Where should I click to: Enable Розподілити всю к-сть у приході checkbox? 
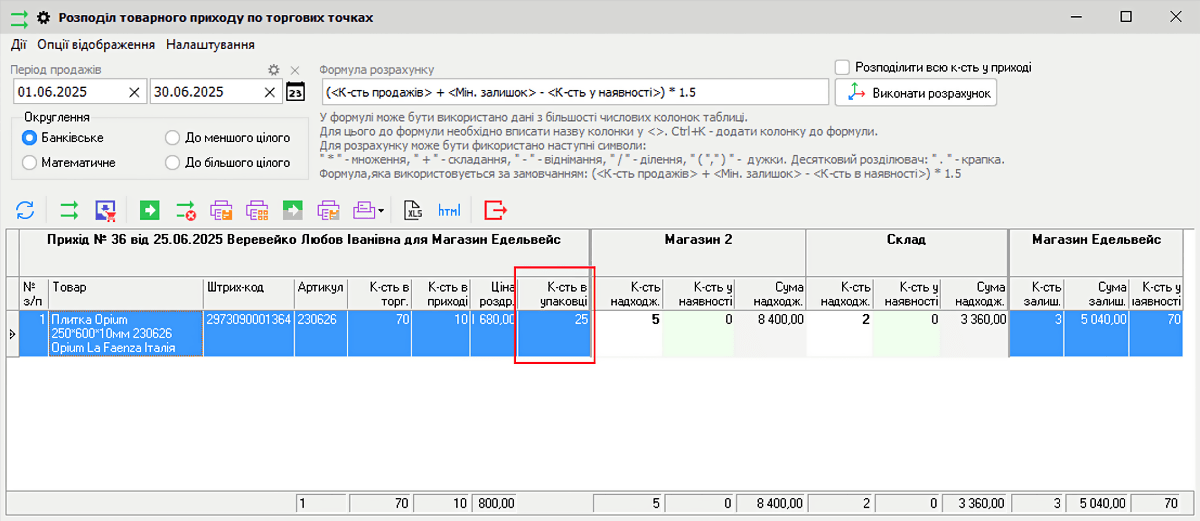(x=842, y=68)
